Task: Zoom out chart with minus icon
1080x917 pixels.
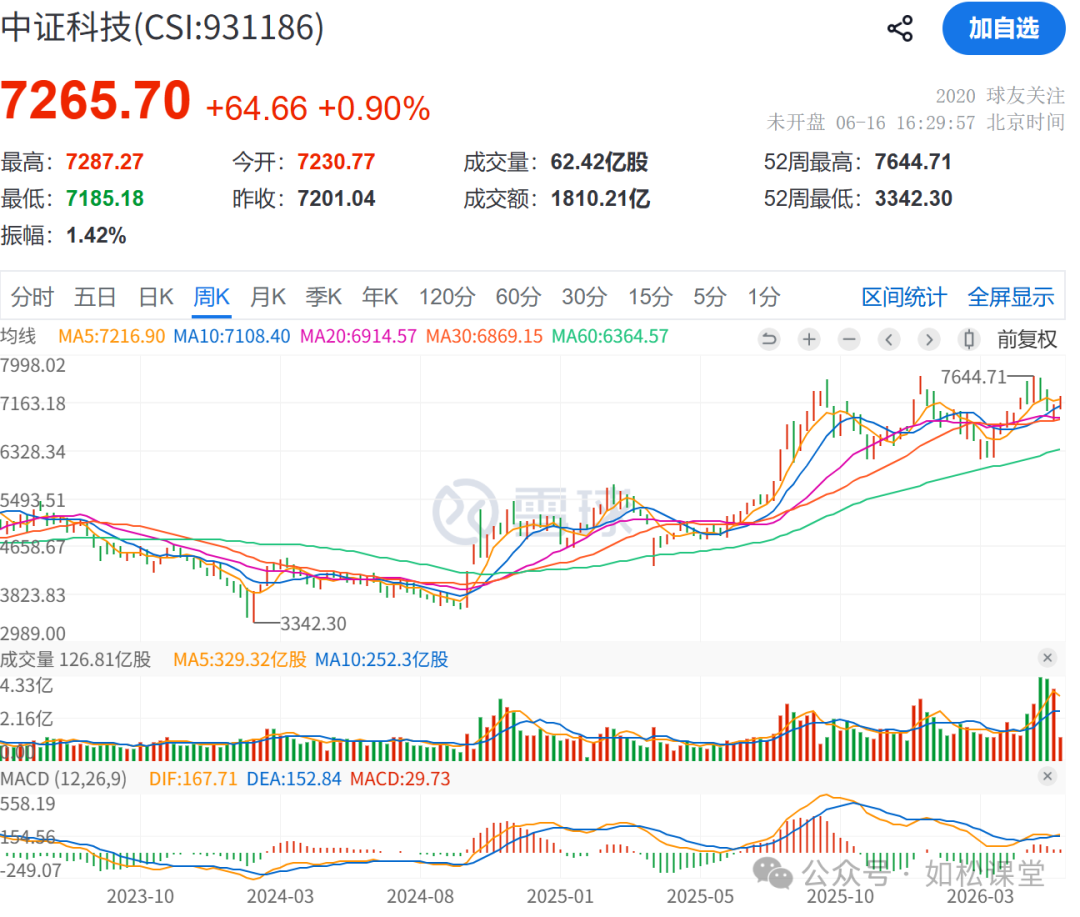Action: [849, 339]
